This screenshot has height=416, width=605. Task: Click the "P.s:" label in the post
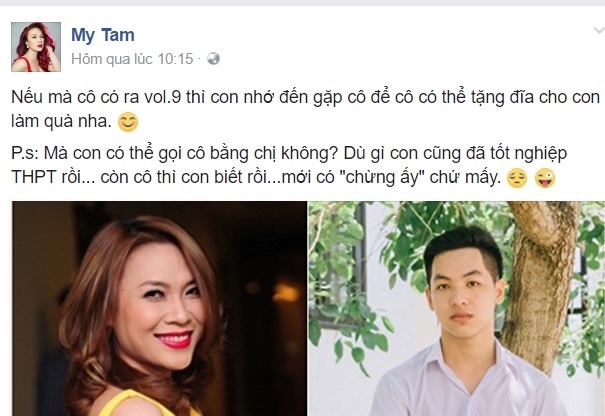pos(25,154)
